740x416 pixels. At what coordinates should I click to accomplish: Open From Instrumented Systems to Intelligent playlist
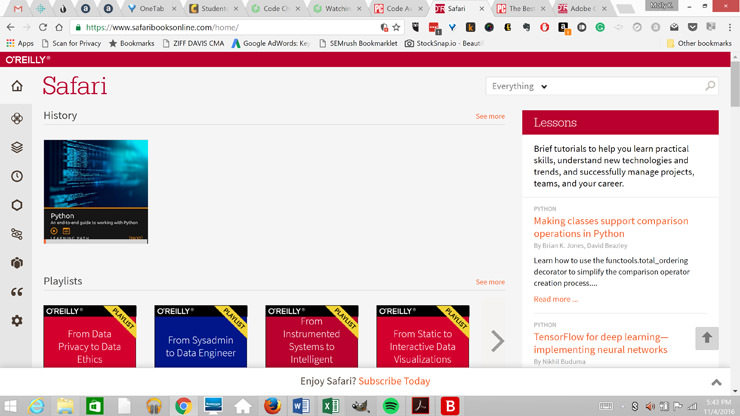[311, 336]
